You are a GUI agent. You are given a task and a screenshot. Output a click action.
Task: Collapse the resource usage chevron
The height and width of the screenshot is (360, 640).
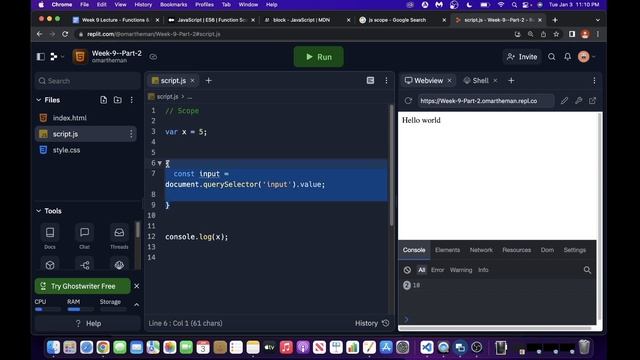137,304
